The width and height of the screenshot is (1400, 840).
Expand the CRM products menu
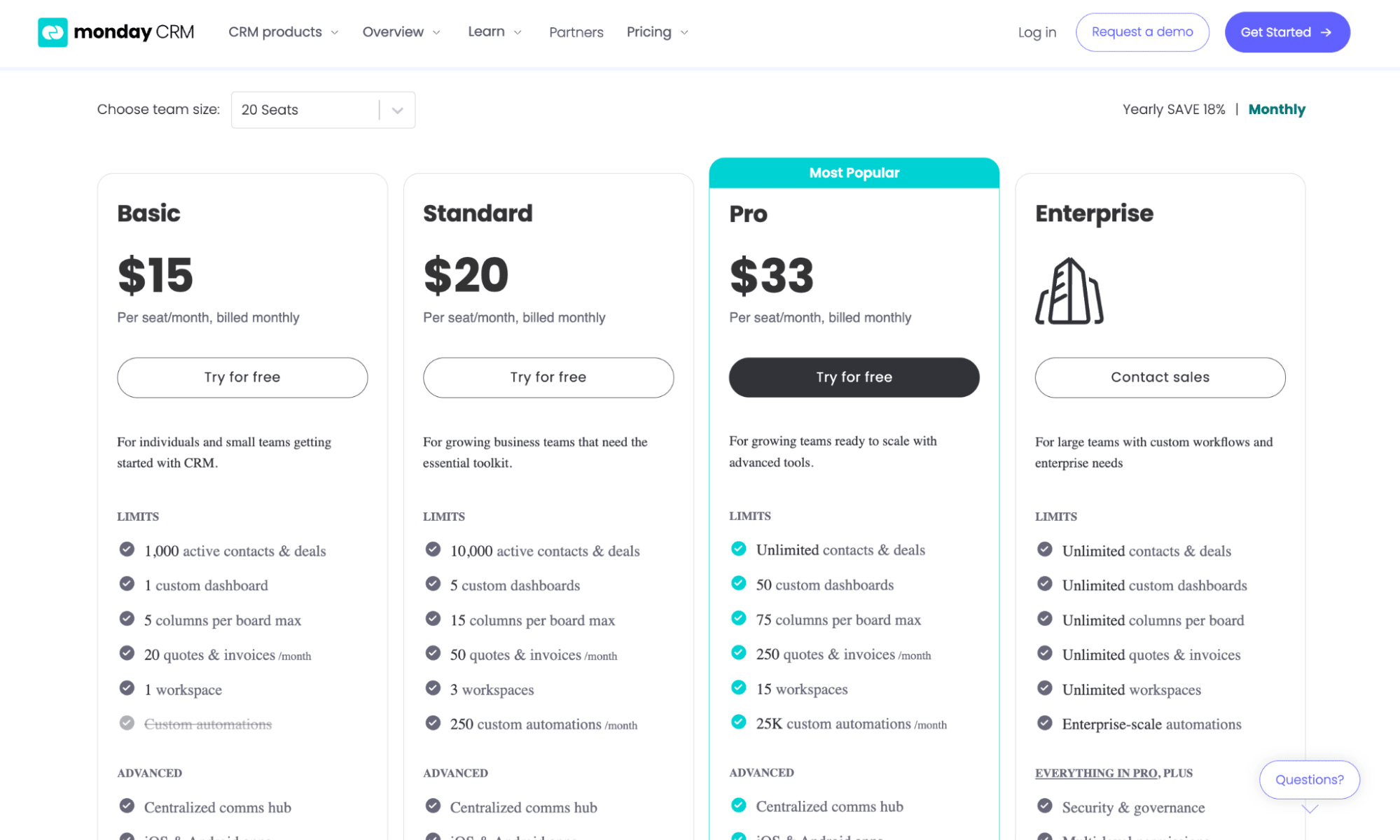pos(283,32)
